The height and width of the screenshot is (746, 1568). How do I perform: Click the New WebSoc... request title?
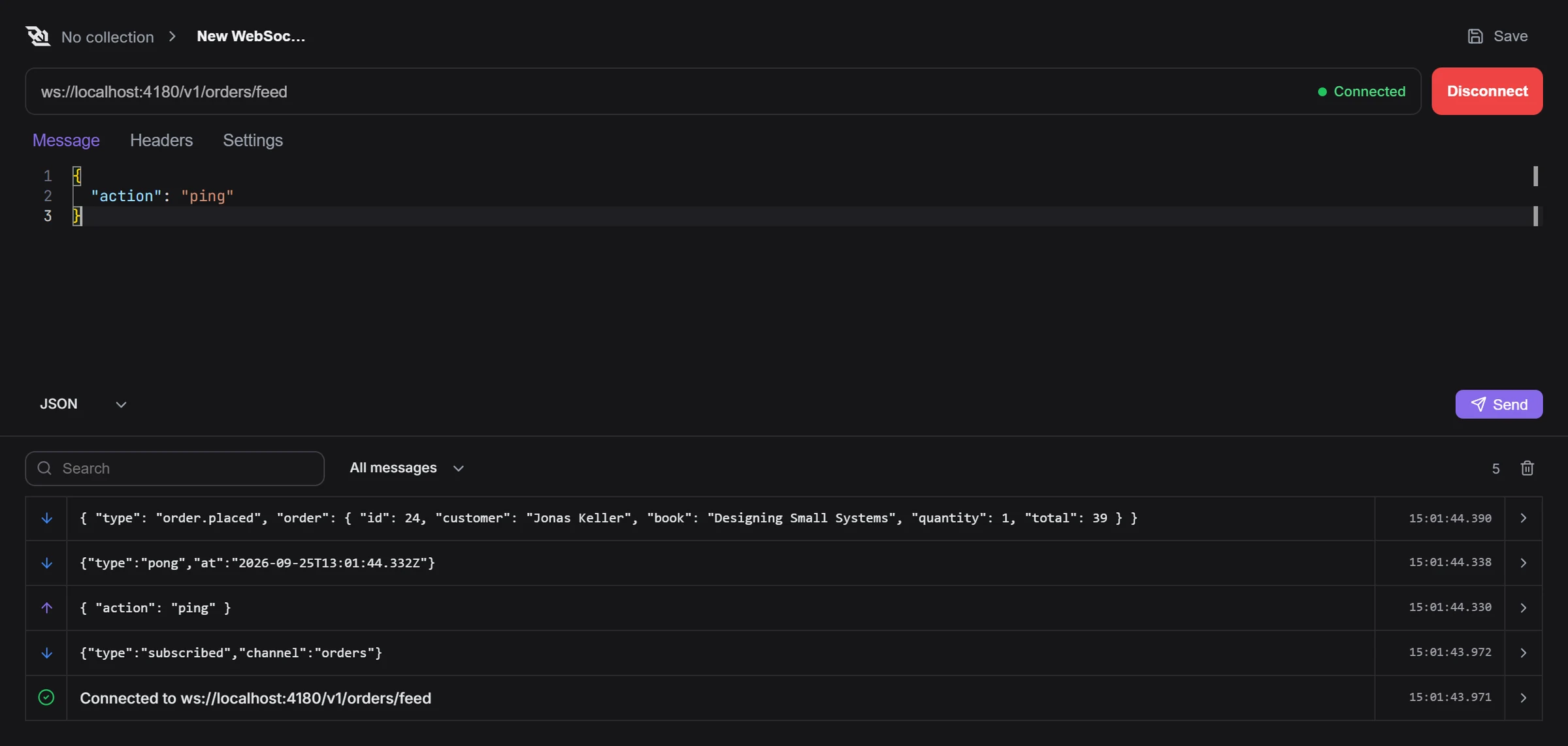(x=251, y=36)
